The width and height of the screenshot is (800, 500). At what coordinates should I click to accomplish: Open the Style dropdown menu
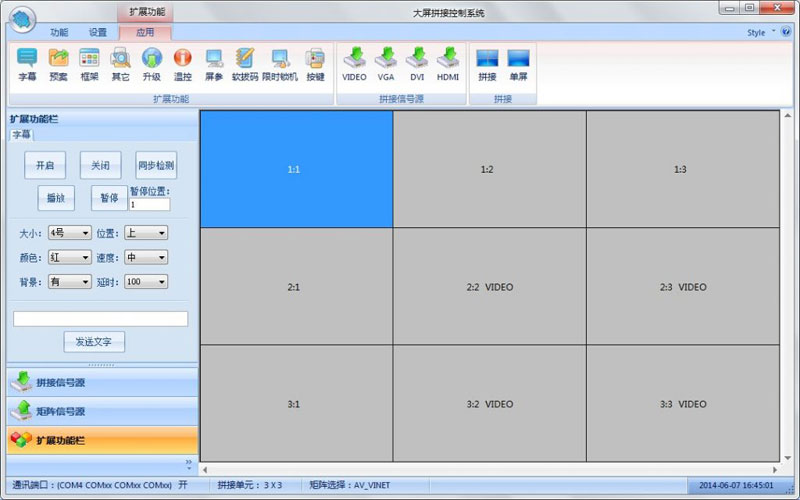761,32
